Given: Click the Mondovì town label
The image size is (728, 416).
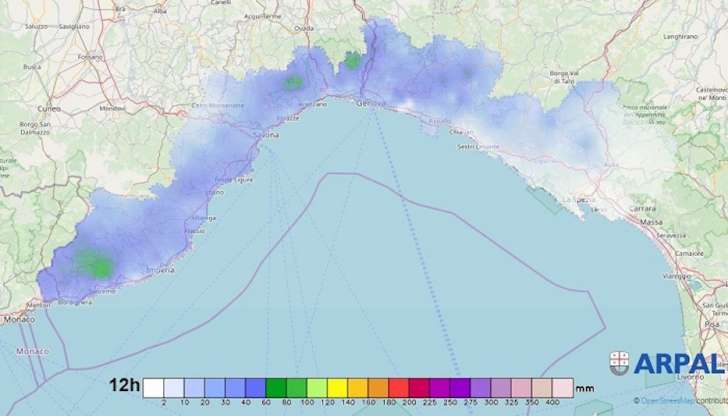Looking at the screenshot, I should (112, 108).
